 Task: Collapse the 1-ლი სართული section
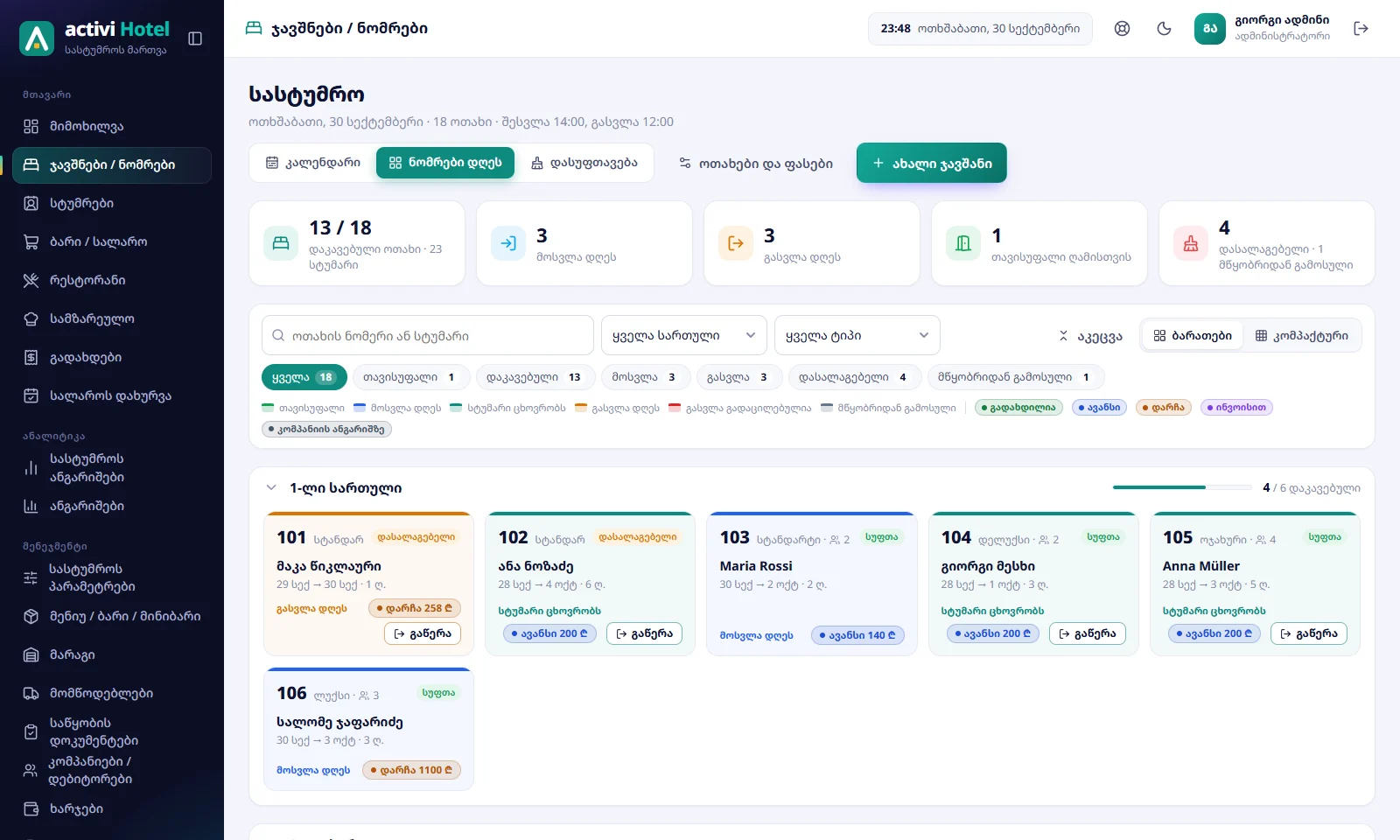click(271, 488)
